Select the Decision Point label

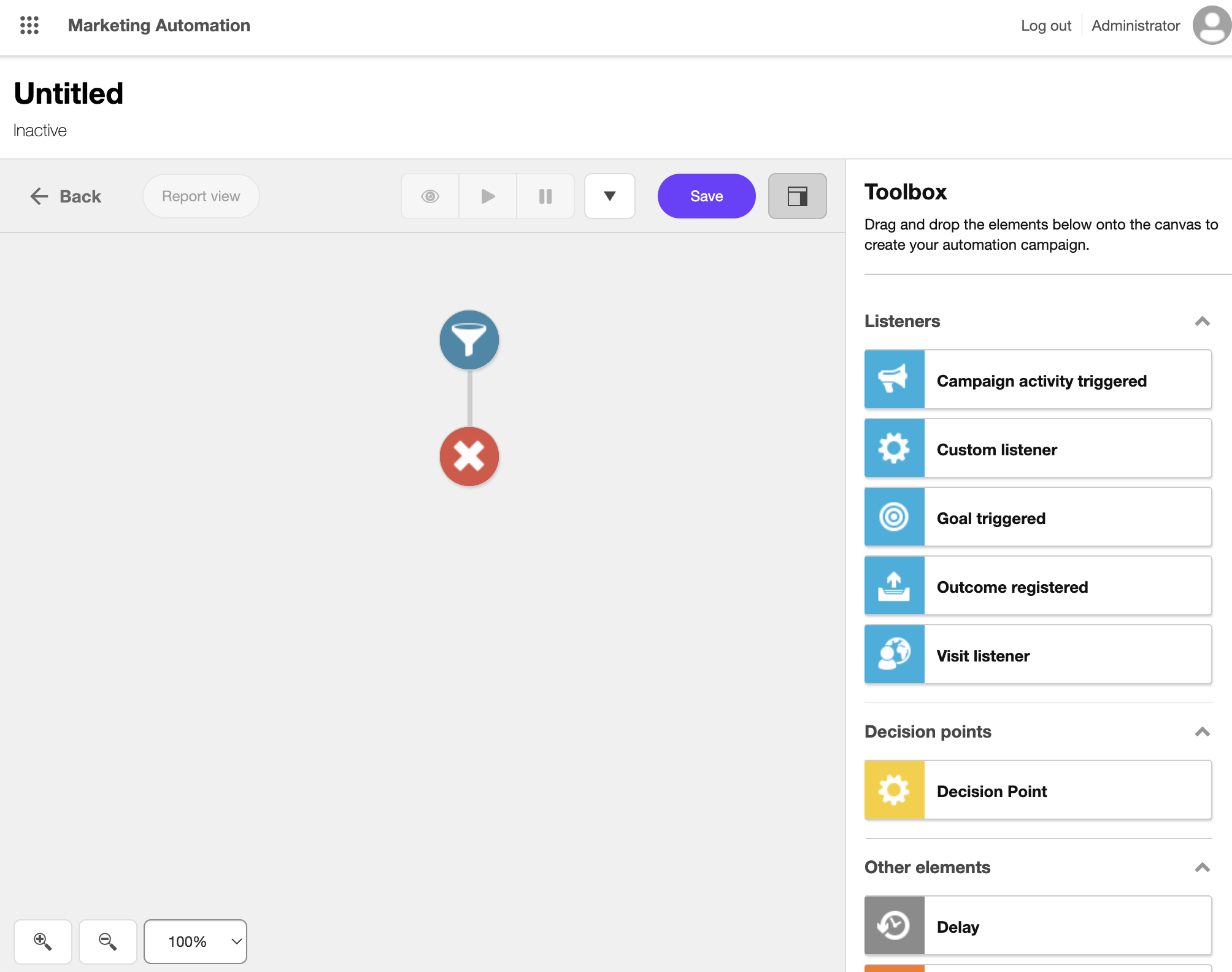991,792
